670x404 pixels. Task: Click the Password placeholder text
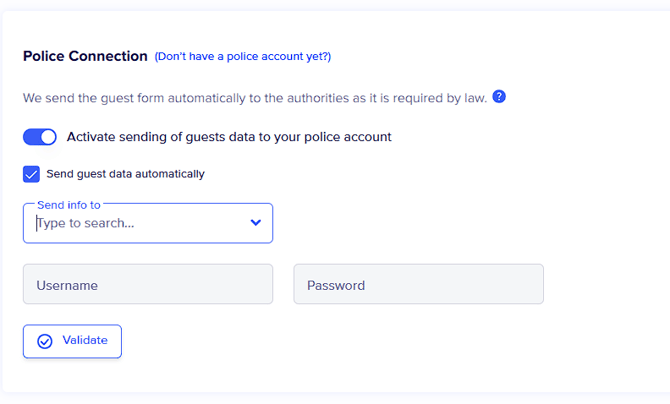pyautogui.click(x=336, y=285)
